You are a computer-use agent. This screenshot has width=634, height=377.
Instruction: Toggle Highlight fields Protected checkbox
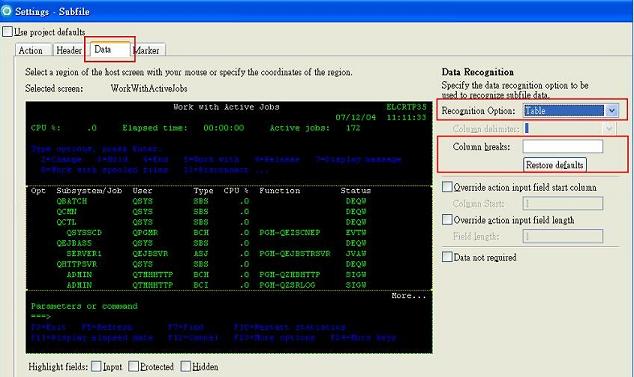tap(133, 366)
